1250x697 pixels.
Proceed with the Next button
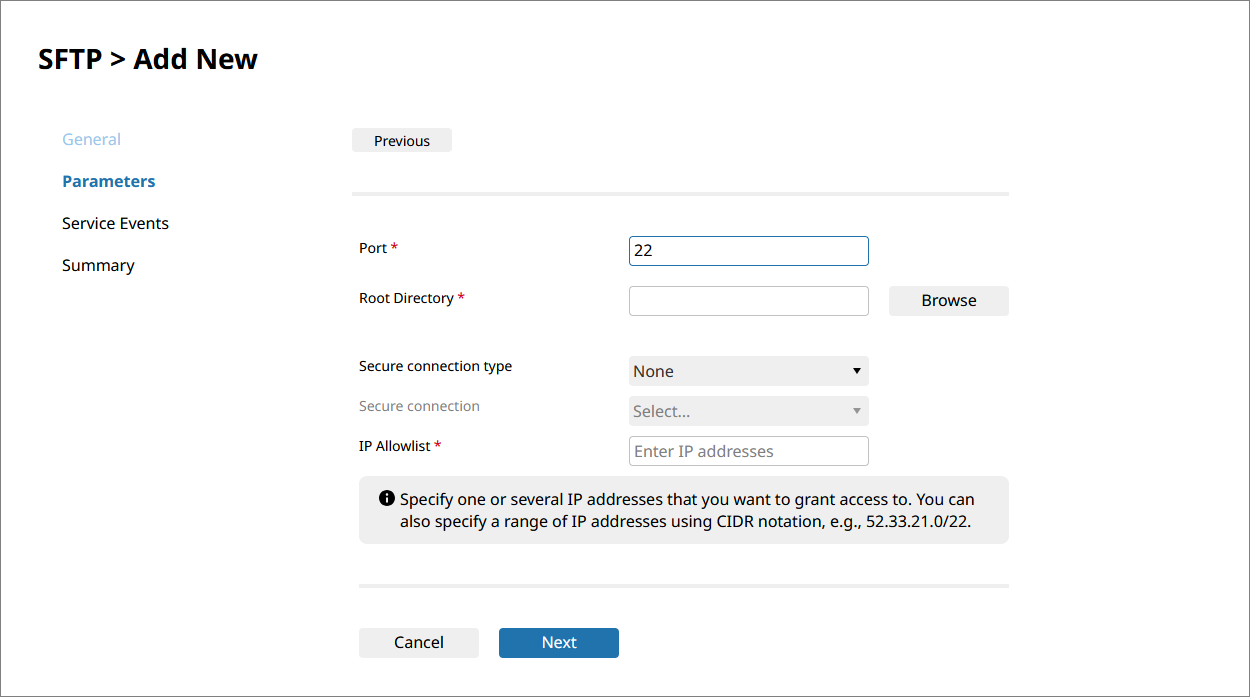558,642
